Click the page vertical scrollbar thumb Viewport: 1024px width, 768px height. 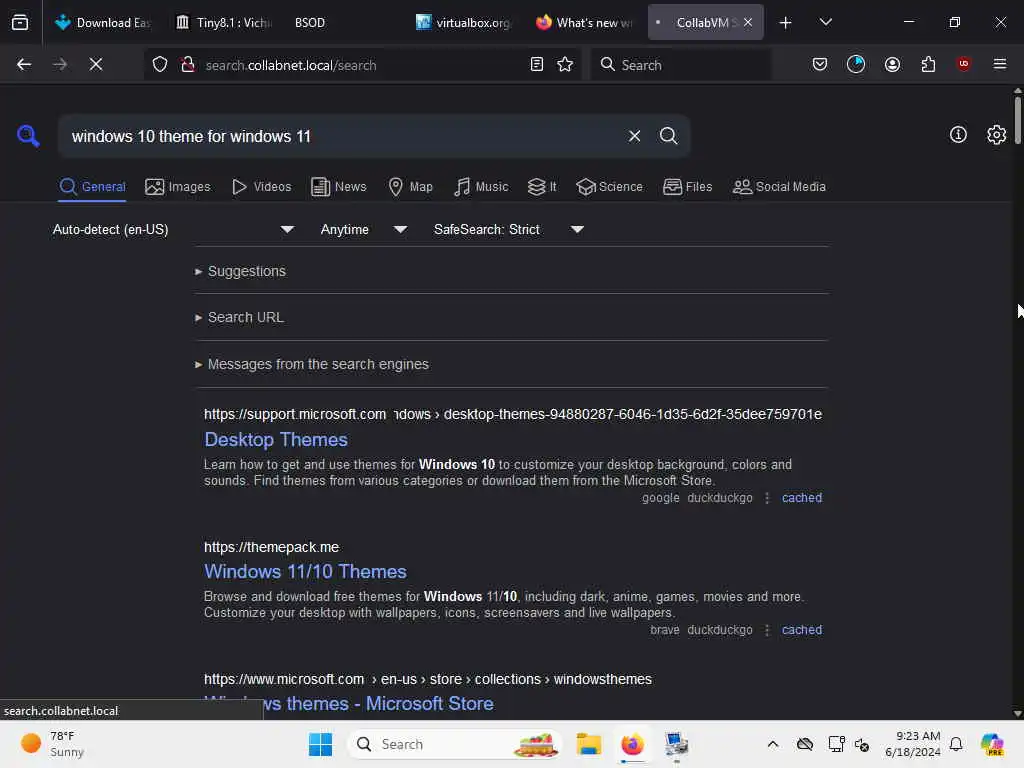point(1017,120)
